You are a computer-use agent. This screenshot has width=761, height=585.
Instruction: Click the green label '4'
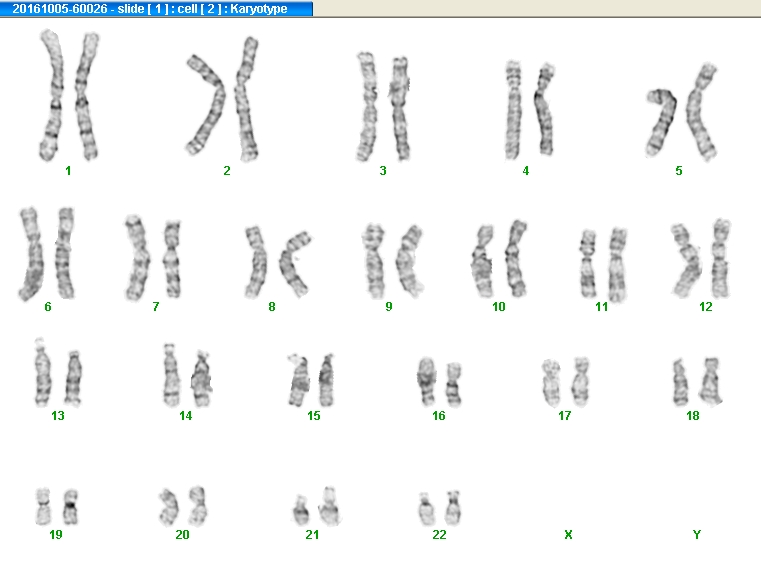pyautogui.click(x=526, y=171)
